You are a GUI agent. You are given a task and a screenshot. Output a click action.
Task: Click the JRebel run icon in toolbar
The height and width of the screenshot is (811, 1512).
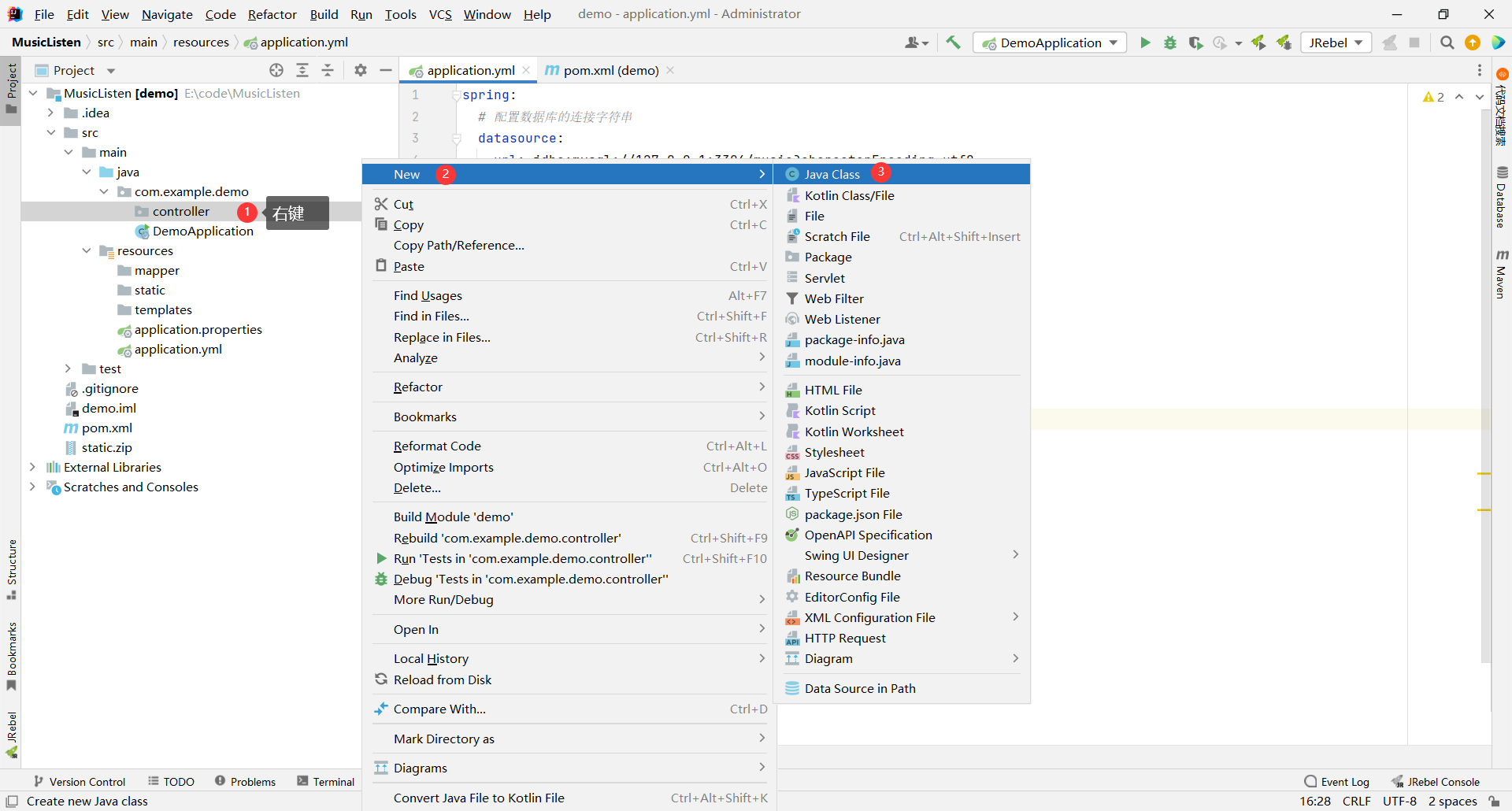coord(1258,43)
